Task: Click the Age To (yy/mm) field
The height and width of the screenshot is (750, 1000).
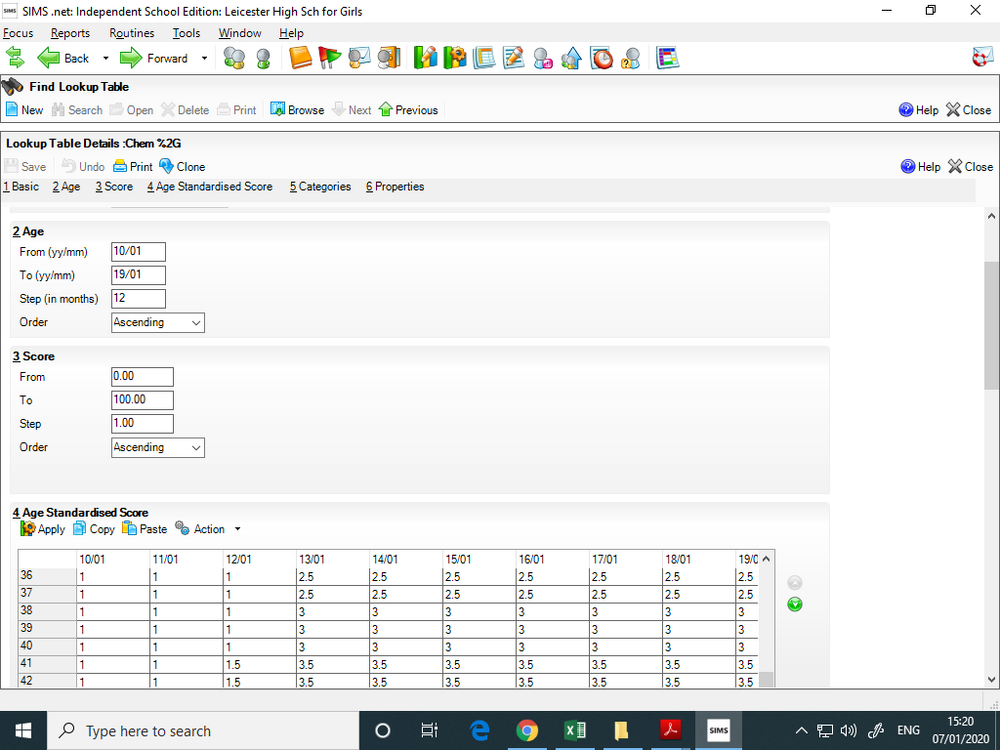Action: pos(138,275)
